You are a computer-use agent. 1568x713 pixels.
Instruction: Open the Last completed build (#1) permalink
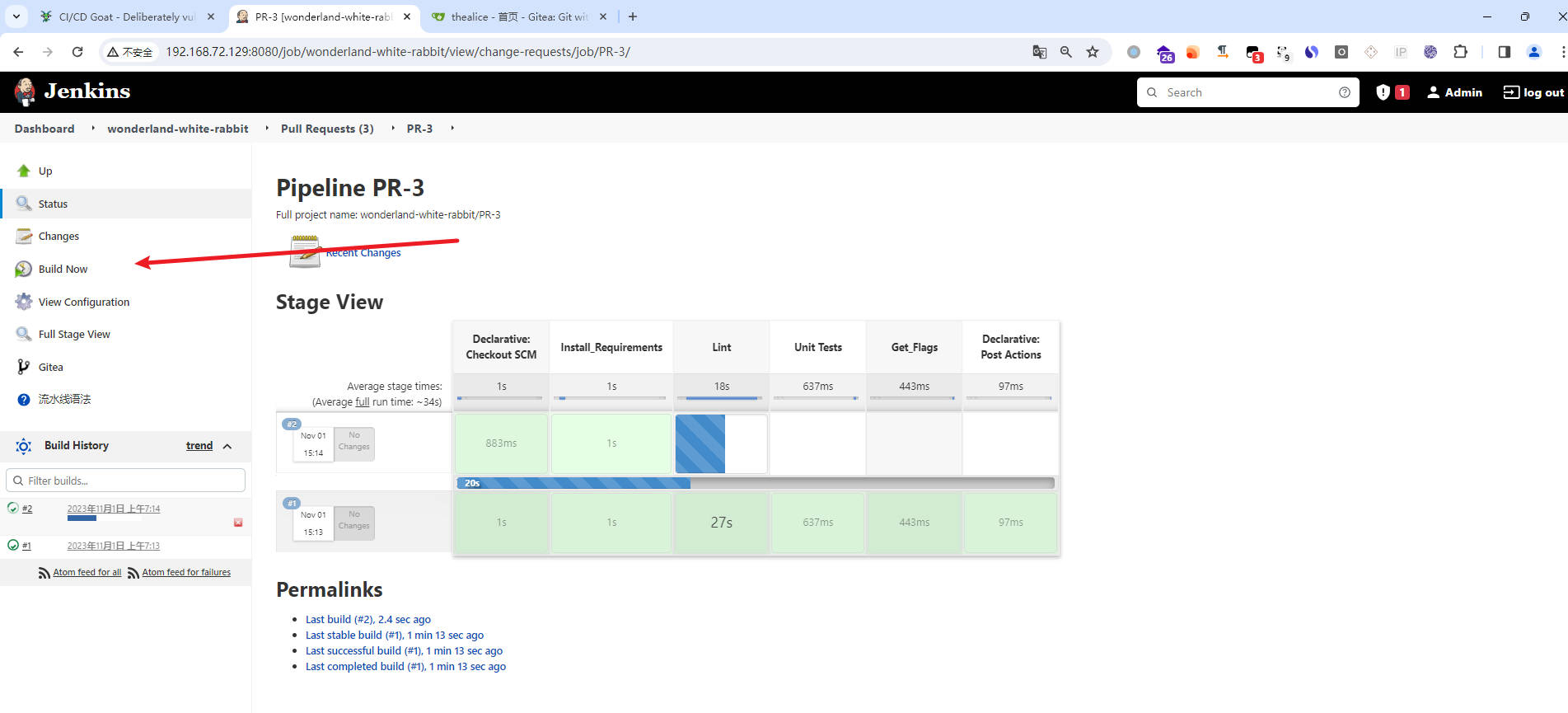click(405, 666)
